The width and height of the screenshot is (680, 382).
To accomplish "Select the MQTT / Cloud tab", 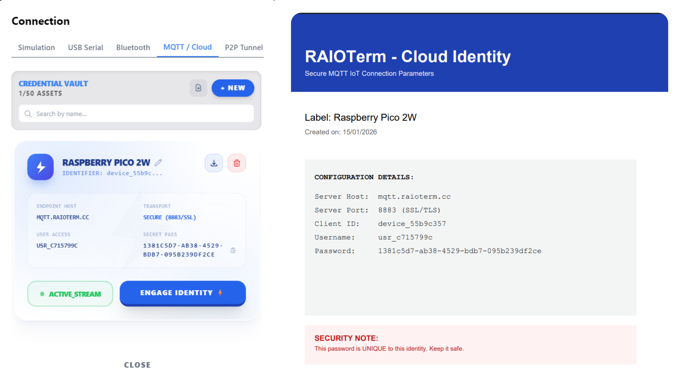I will [x=187, y=47].
